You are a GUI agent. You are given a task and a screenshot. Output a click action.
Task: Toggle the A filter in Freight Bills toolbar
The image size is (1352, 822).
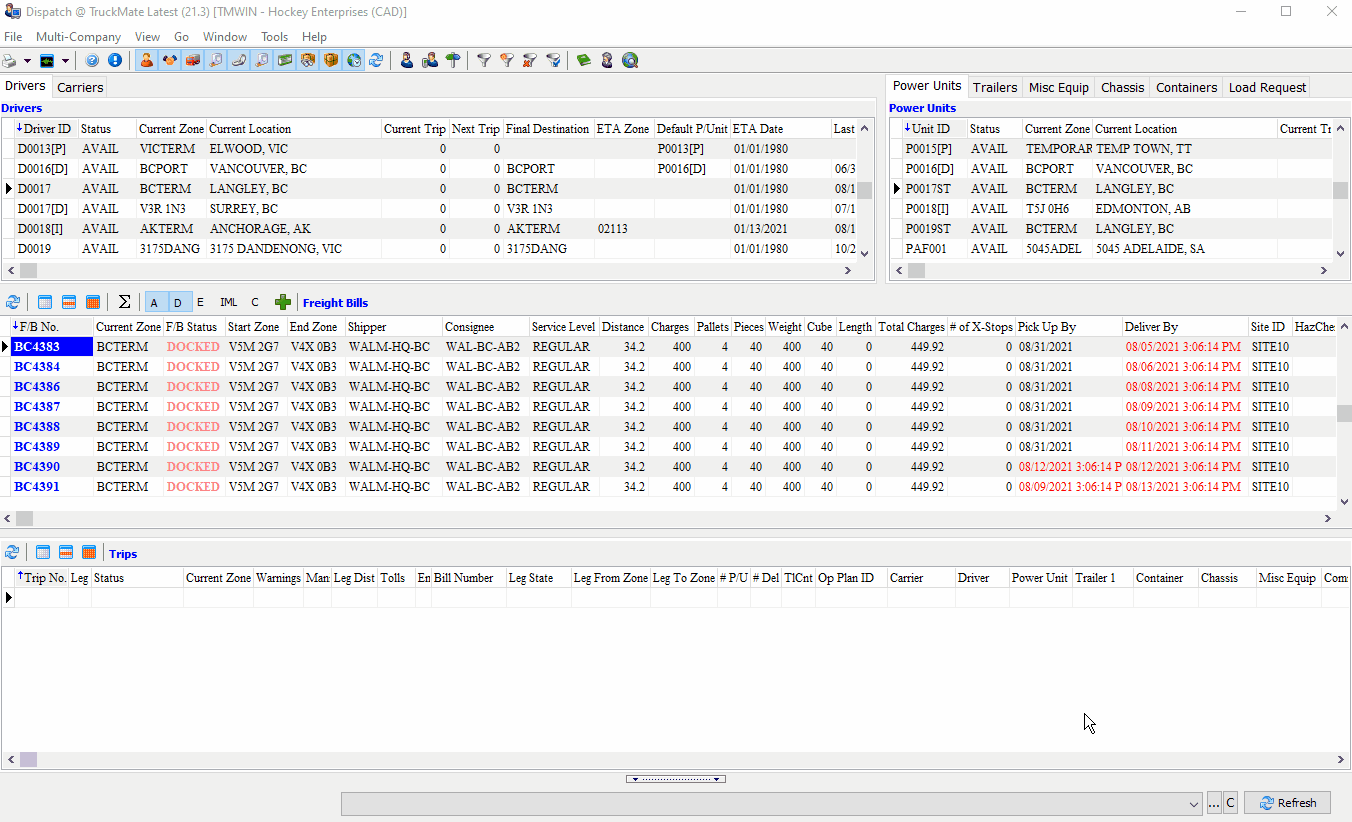click(x=155, y=303)
